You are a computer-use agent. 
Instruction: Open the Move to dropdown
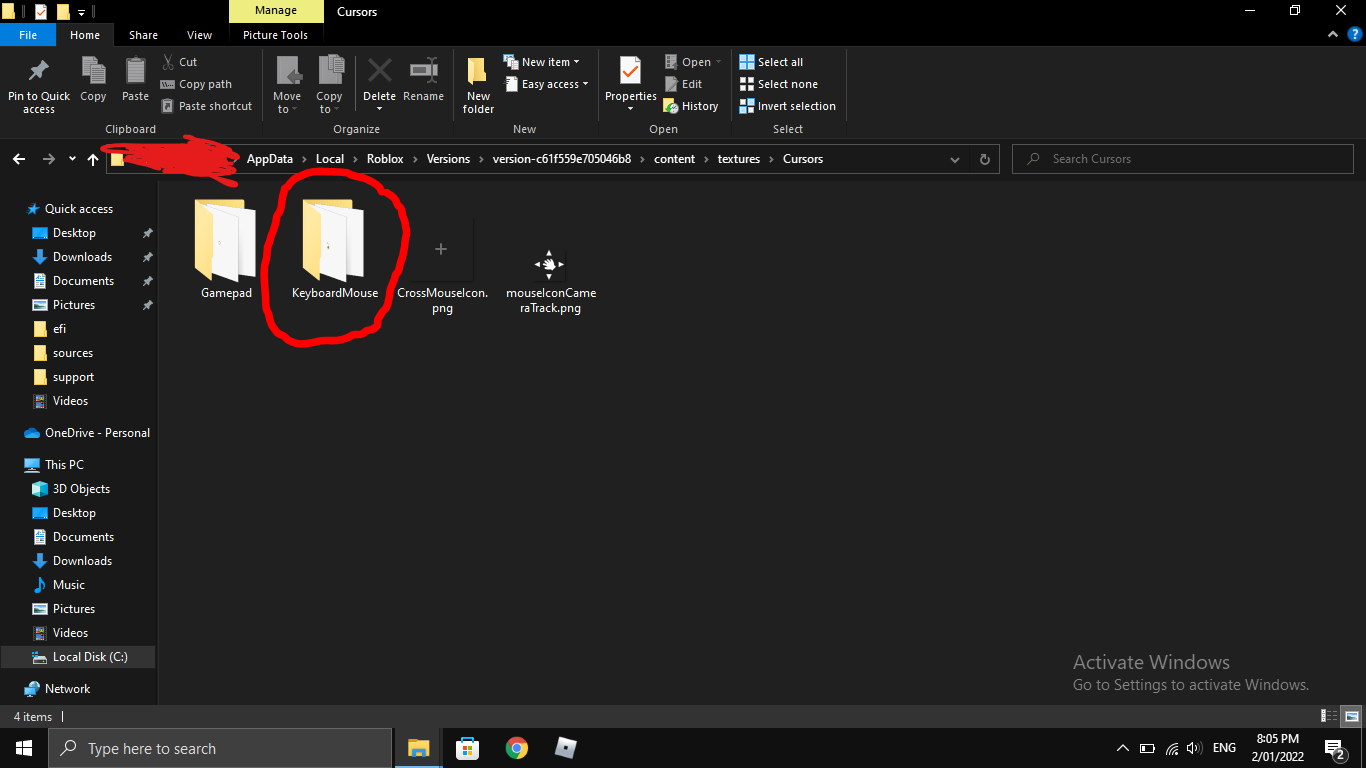tap(287, 86)
